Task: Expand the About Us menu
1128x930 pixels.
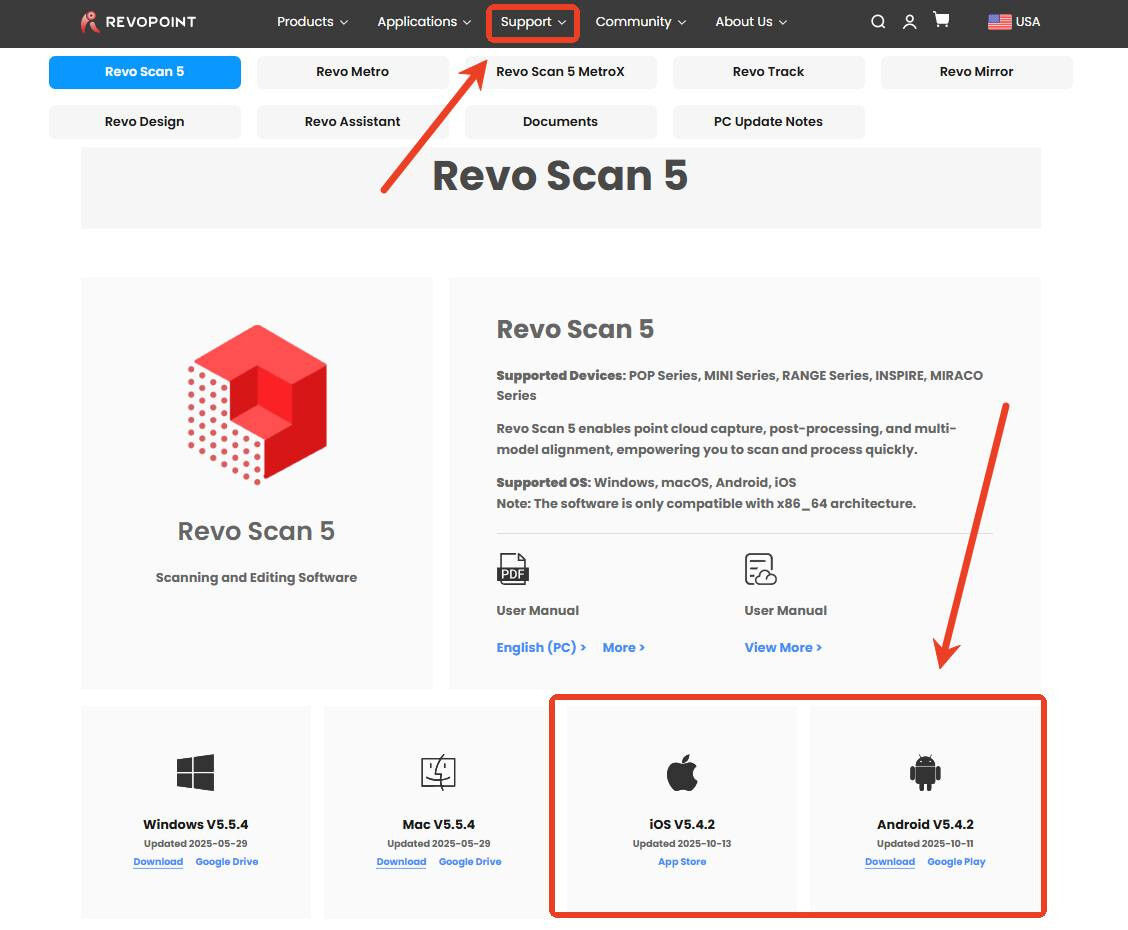Action: point(751,22)
